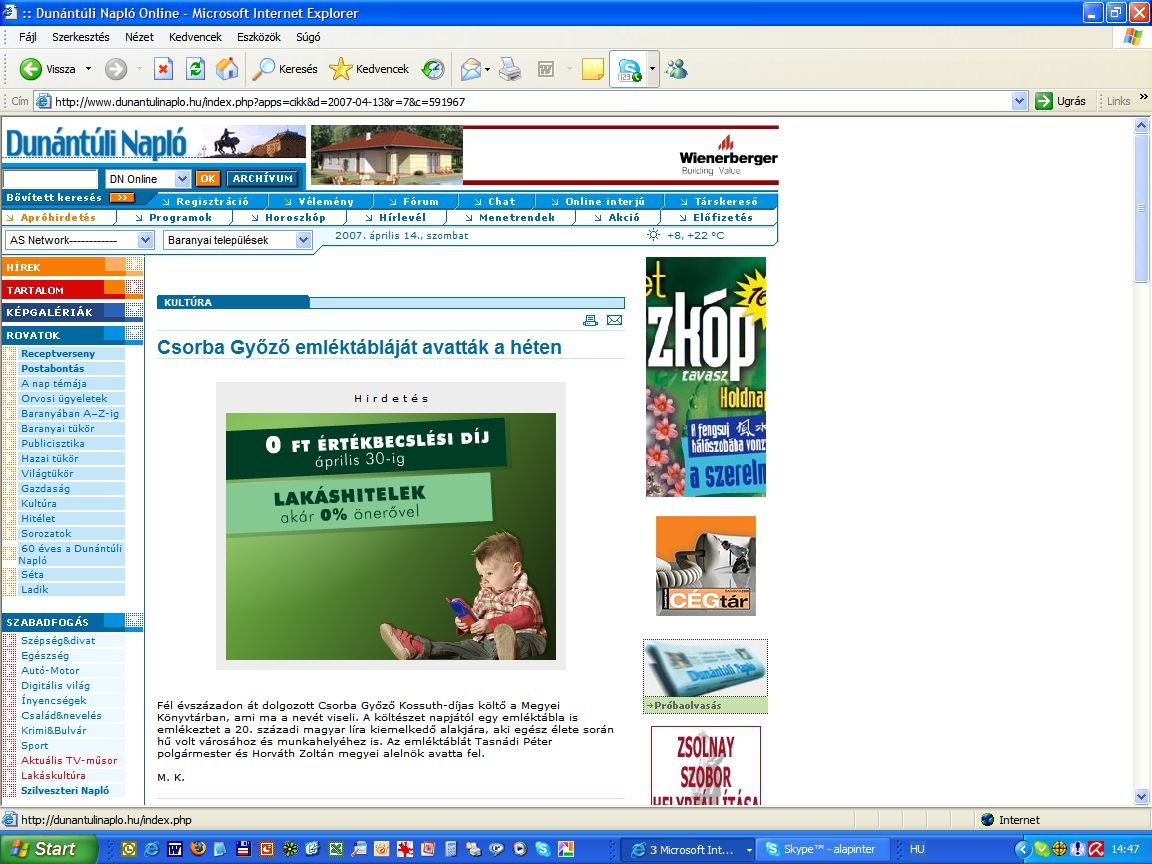Open the Kultúra sidebar link
Image resolution: width=1152 pixels, height=864 pixels.
(x=38, y=503)
